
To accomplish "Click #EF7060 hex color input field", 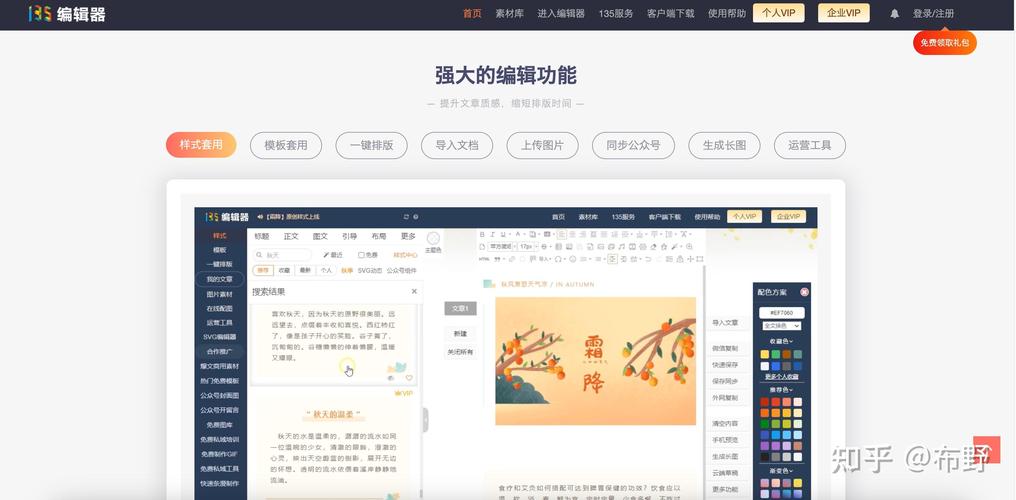I will [781, 313].
